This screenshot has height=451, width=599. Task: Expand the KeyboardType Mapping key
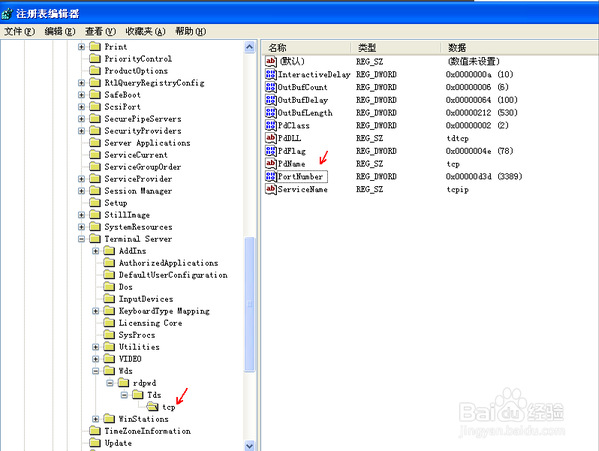coord(96,311)
